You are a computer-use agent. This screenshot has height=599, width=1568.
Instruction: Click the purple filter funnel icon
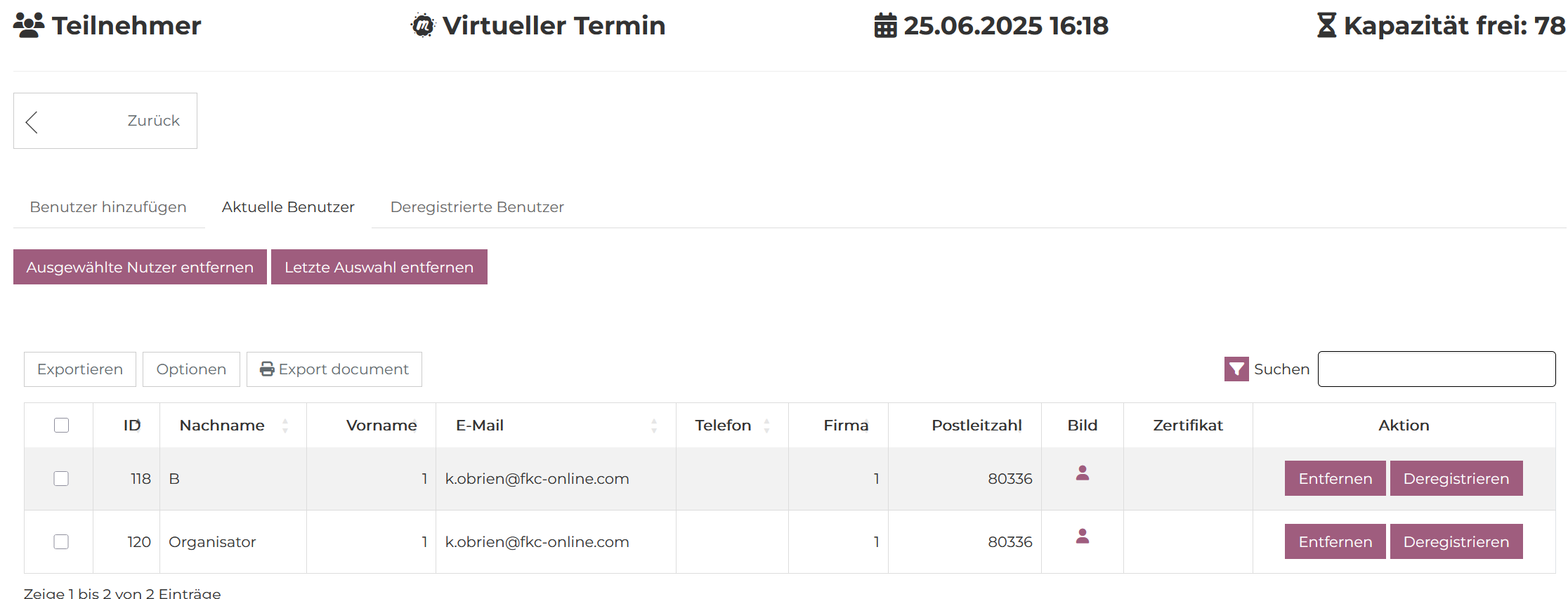point(1236,369)
